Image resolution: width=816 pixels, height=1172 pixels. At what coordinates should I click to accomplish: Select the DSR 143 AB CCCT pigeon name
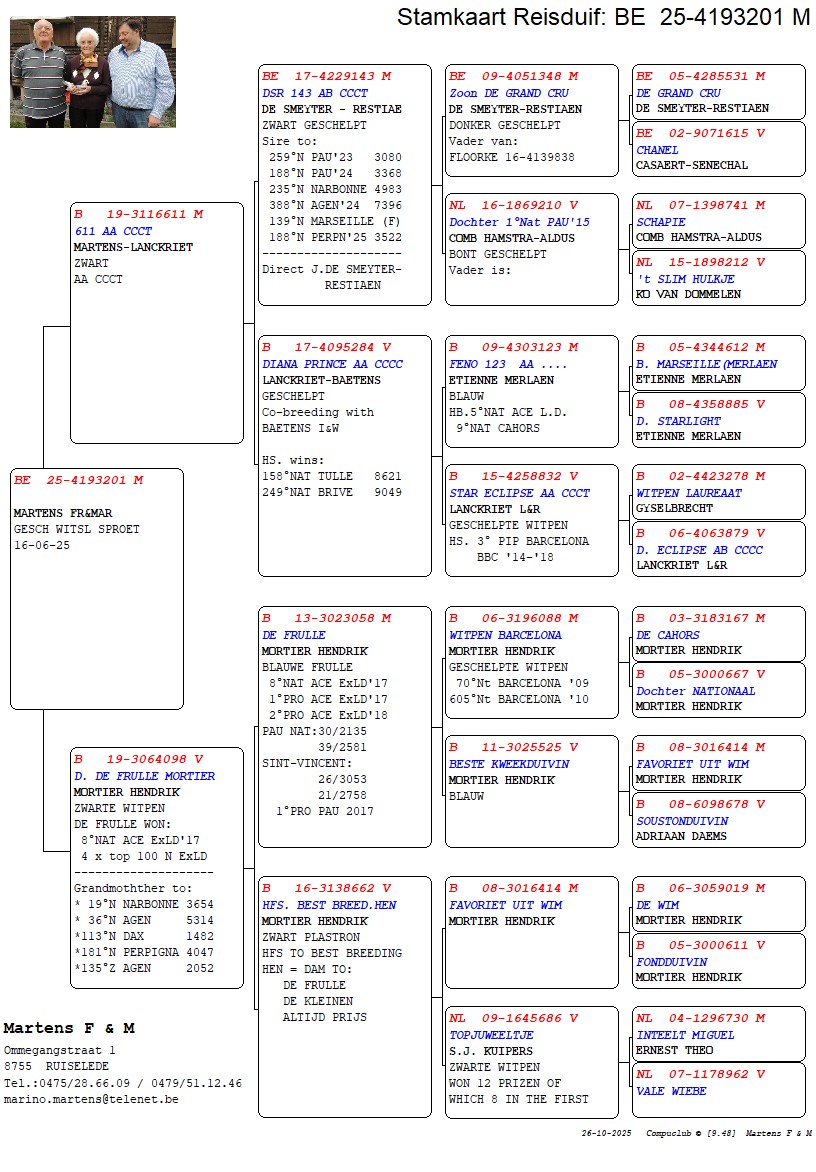point(315,93)
